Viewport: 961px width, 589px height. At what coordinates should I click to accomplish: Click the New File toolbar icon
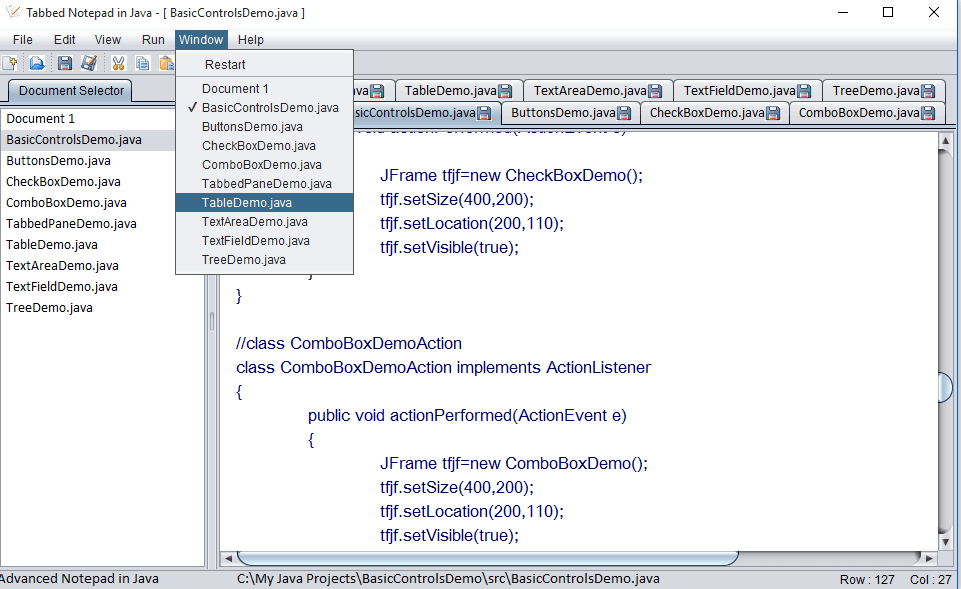coord(11,64)
